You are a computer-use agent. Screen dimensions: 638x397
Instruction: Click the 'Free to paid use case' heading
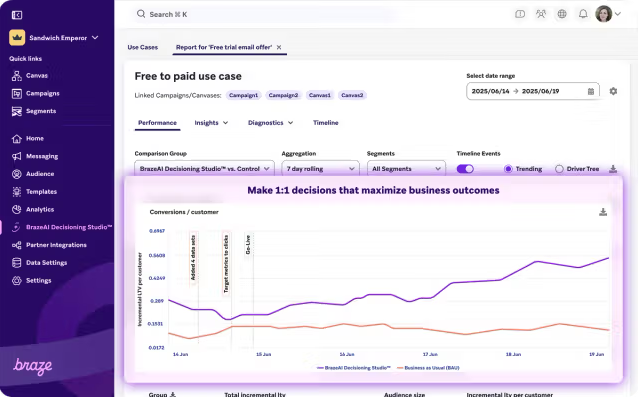(x=188, y=76)
